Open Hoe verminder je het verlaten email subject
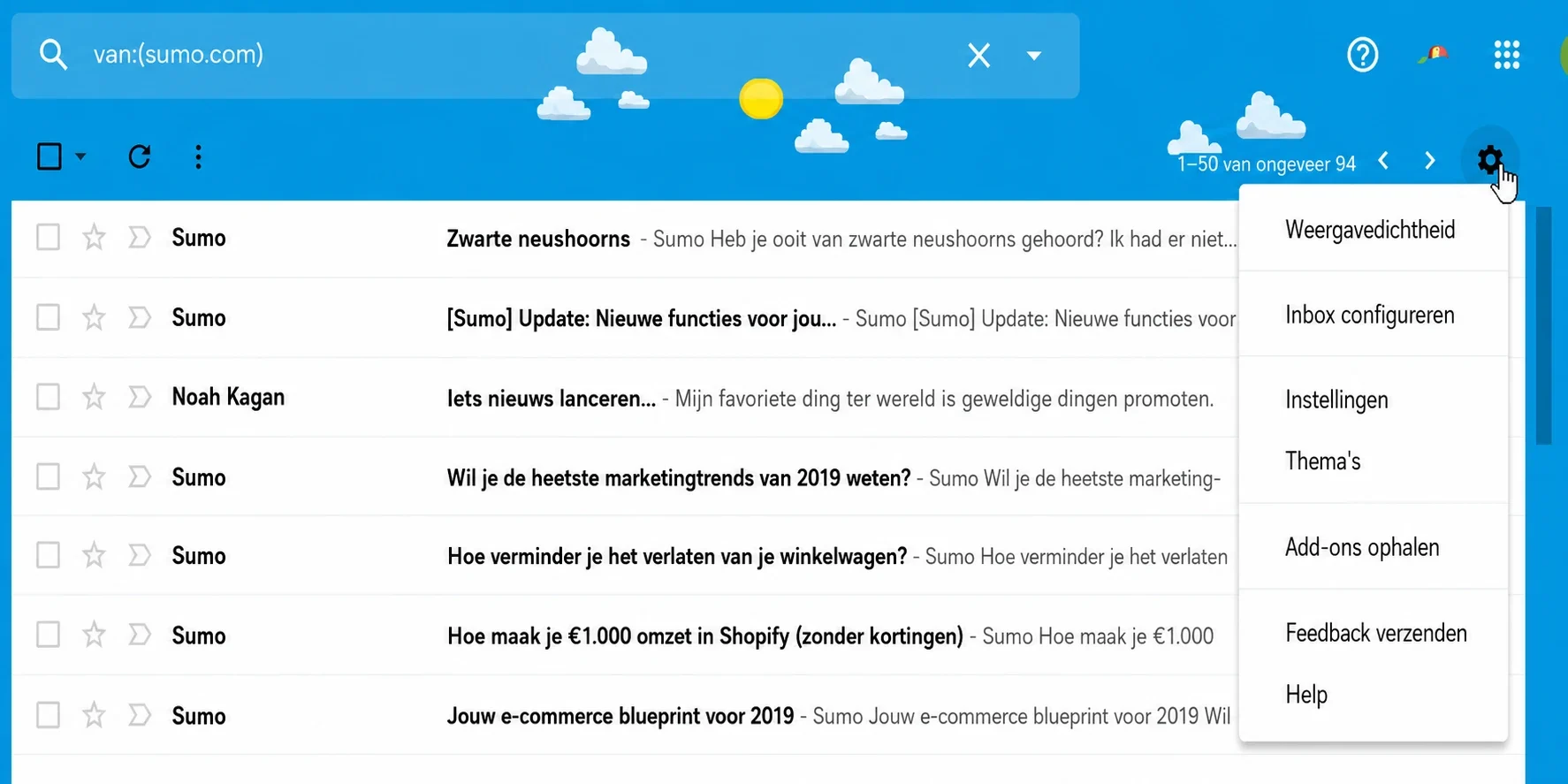1568x784 pixels. [x=677, y=556]
